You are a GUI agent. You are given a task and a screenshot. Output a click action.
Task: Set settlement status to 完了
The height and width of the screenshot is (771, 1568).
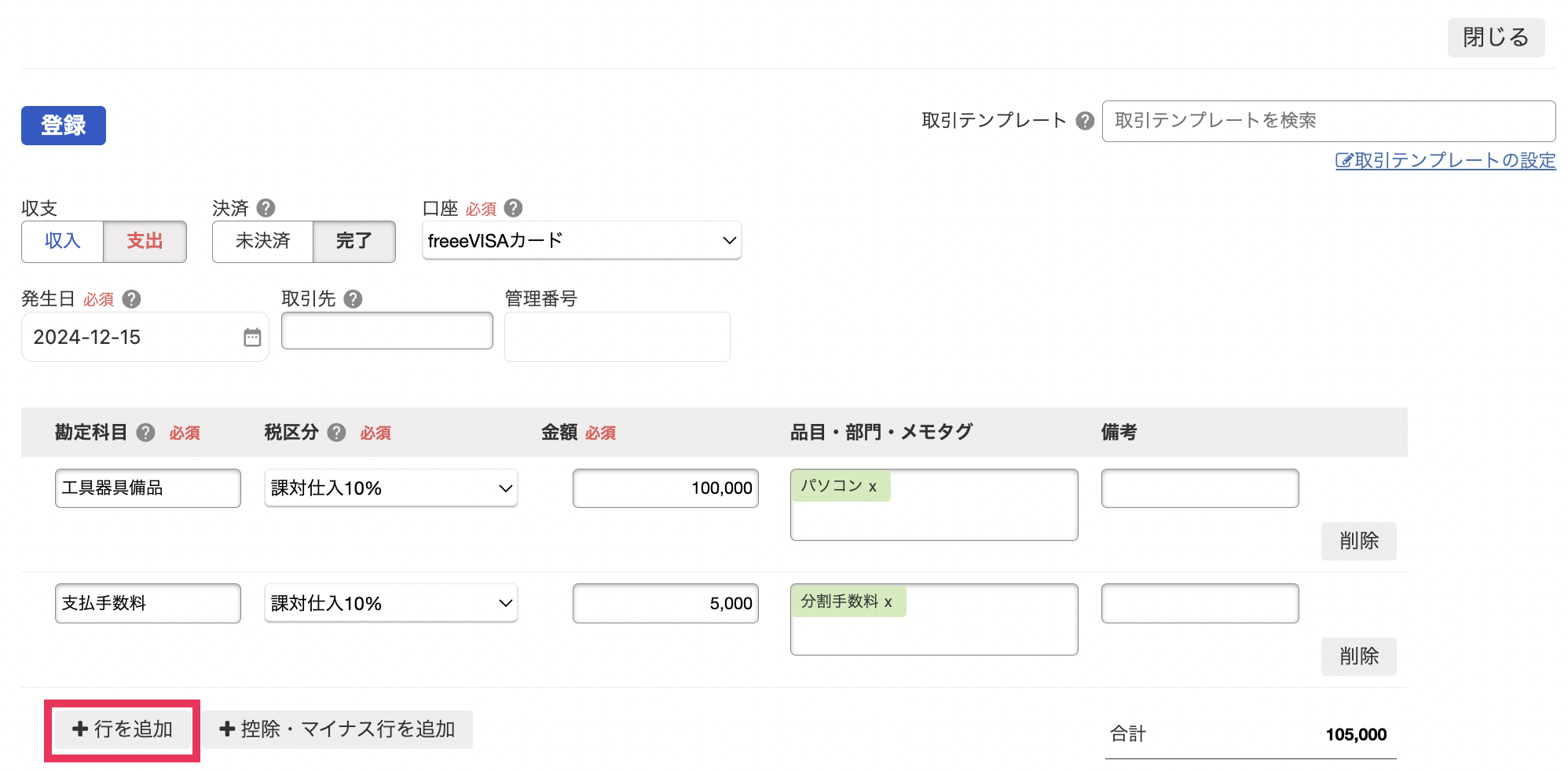(354, 241)
